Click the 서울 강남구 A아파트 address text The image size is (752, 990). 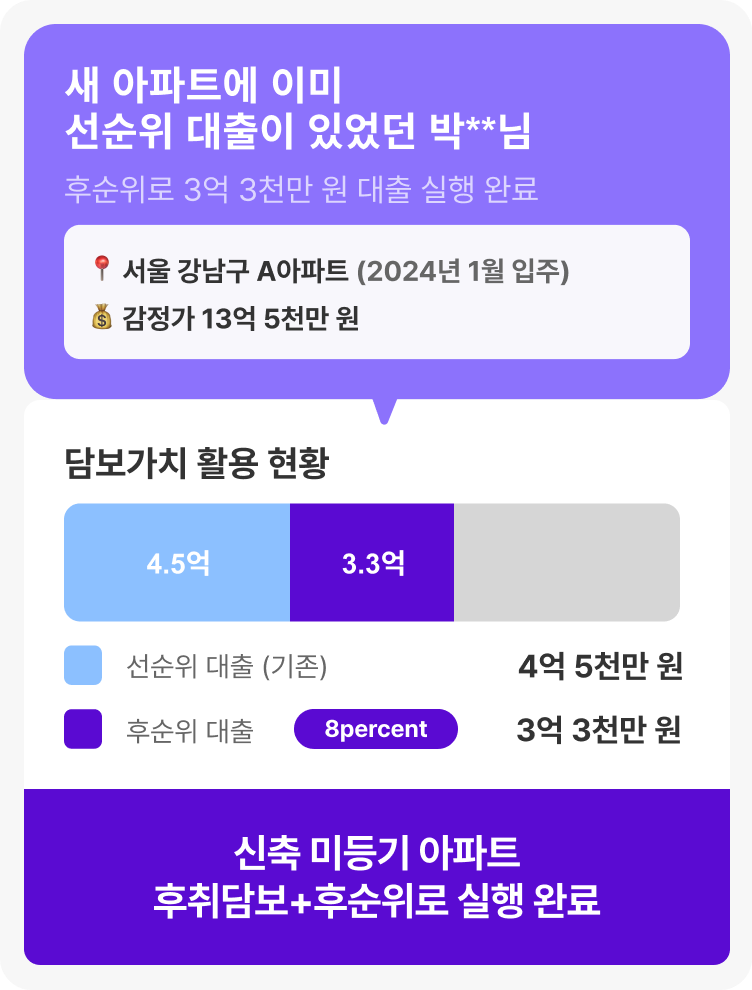click(x=235, y=271)
